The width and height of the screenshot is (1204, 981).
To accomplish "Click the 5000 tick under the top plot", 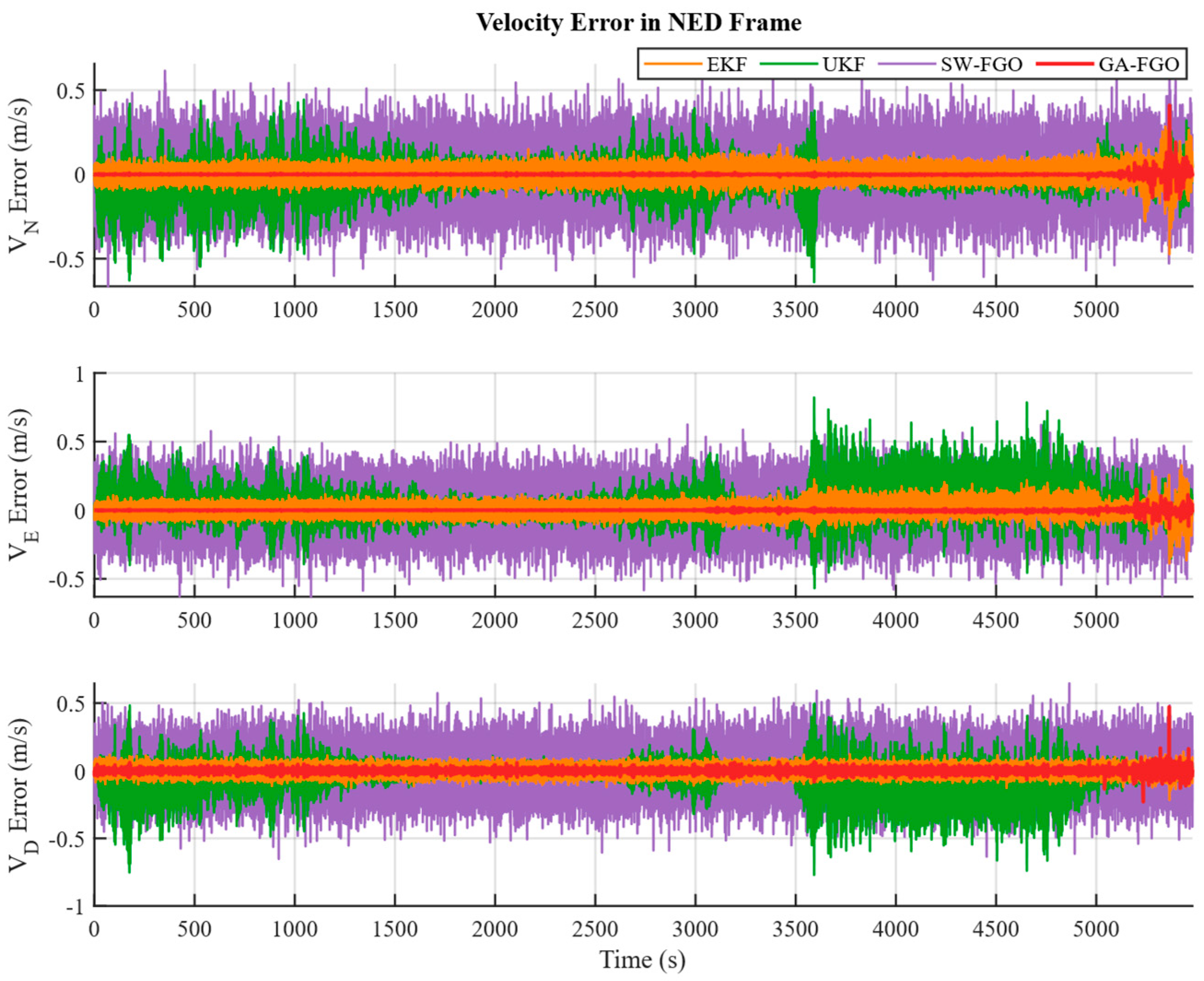I will click(1096, 310).
